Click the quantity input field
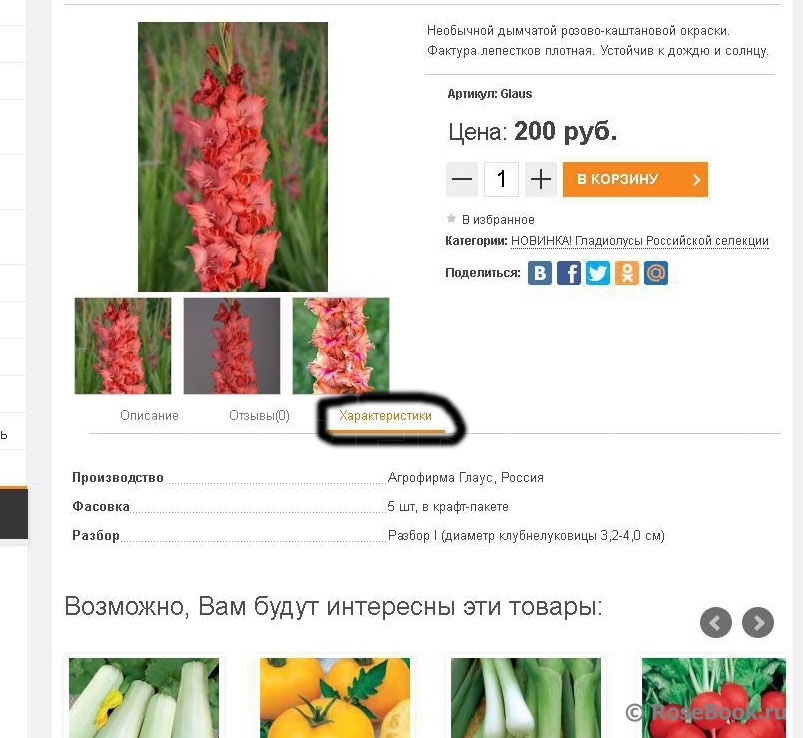 tap(501, 179)
